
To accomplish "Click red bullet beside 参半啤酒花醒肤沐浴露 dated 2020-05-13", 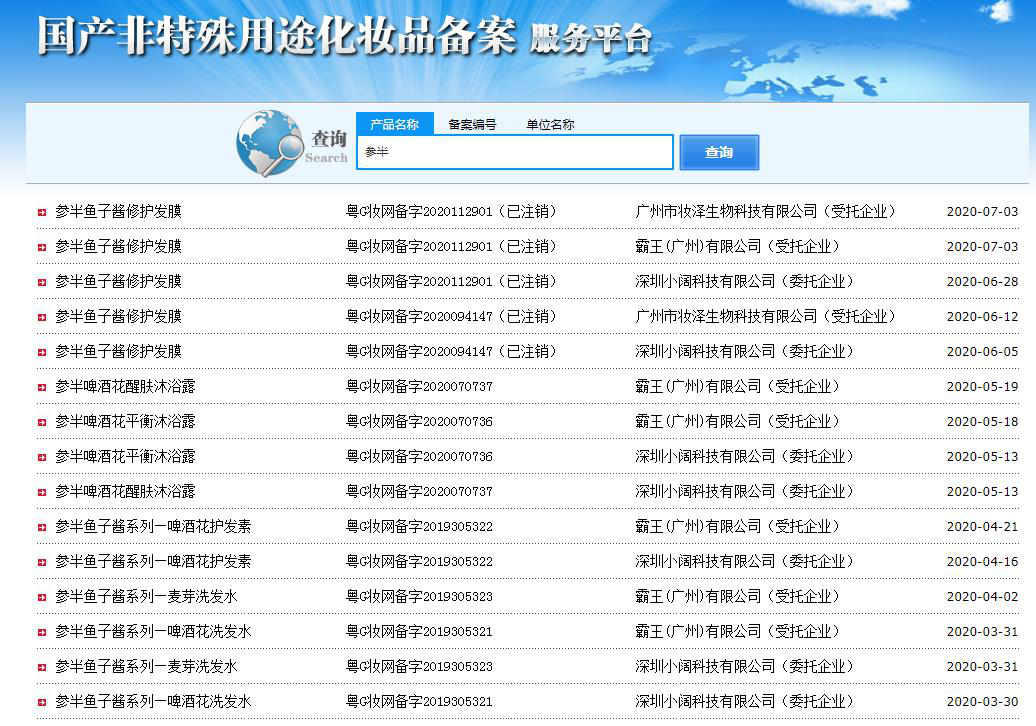I will [x=42, y=492].
